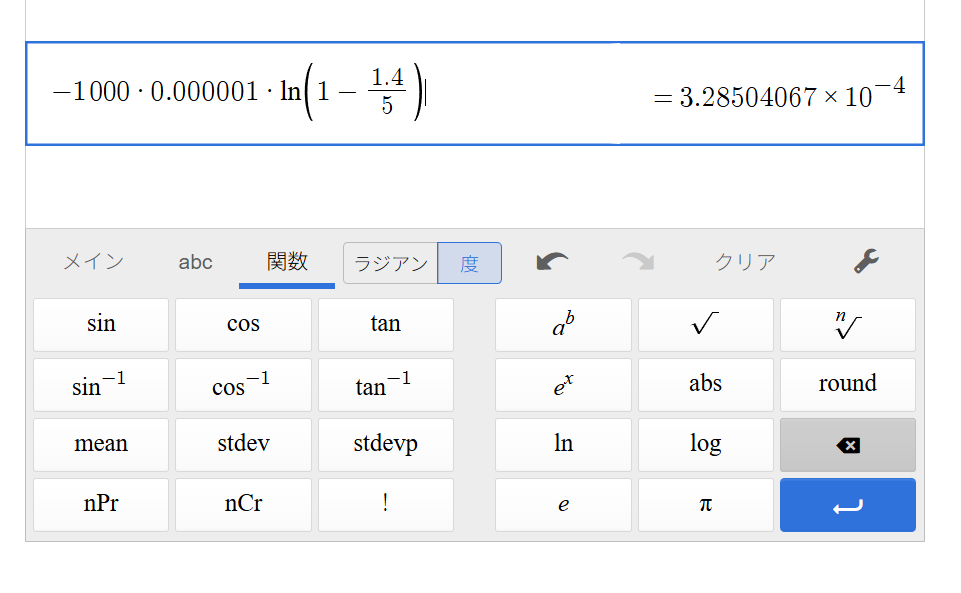
Task: Insert the square root symbol
Action: click(705, 325)
